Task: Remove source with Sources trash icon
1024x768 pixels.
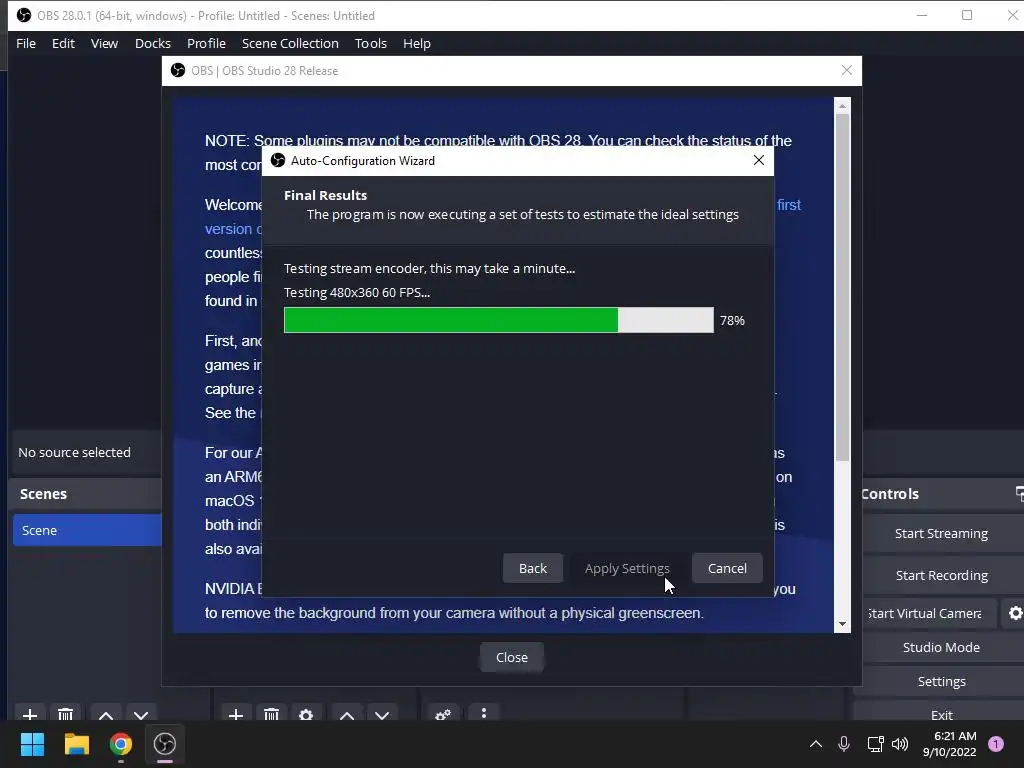Action: click(272, 714)
